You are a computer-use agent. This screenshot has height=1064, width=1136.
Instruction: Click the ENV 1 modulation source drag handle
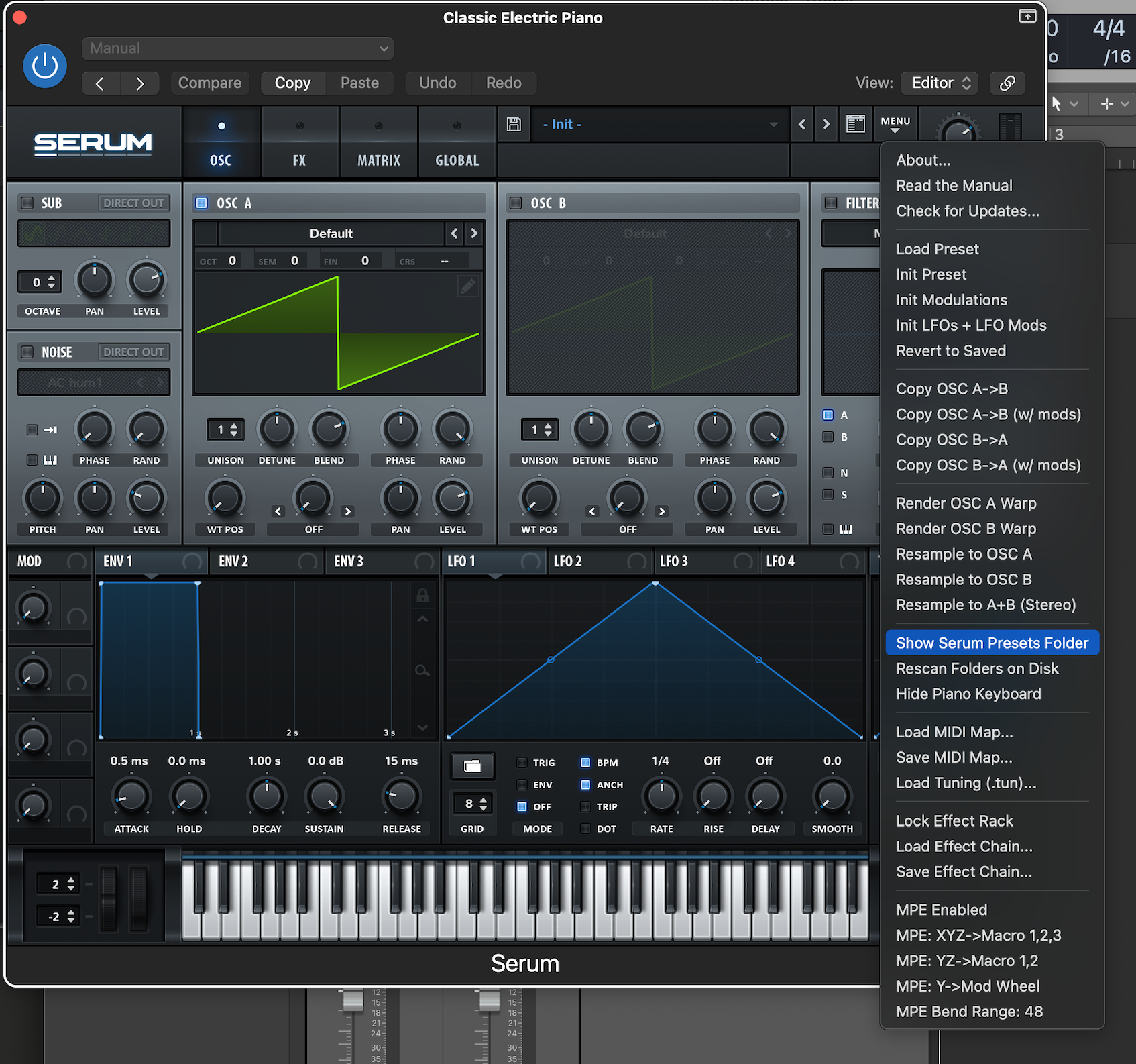tap(192, 562)
